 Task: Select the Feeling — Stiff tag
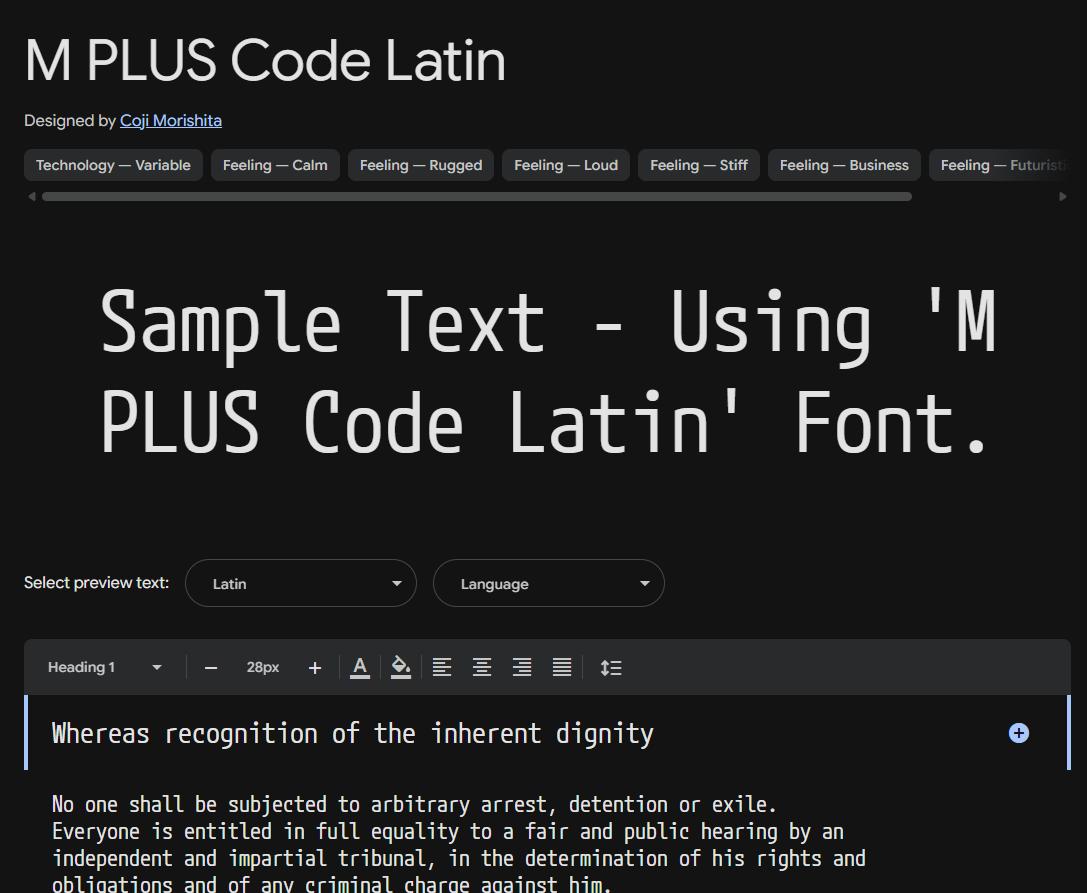point(699,165)
